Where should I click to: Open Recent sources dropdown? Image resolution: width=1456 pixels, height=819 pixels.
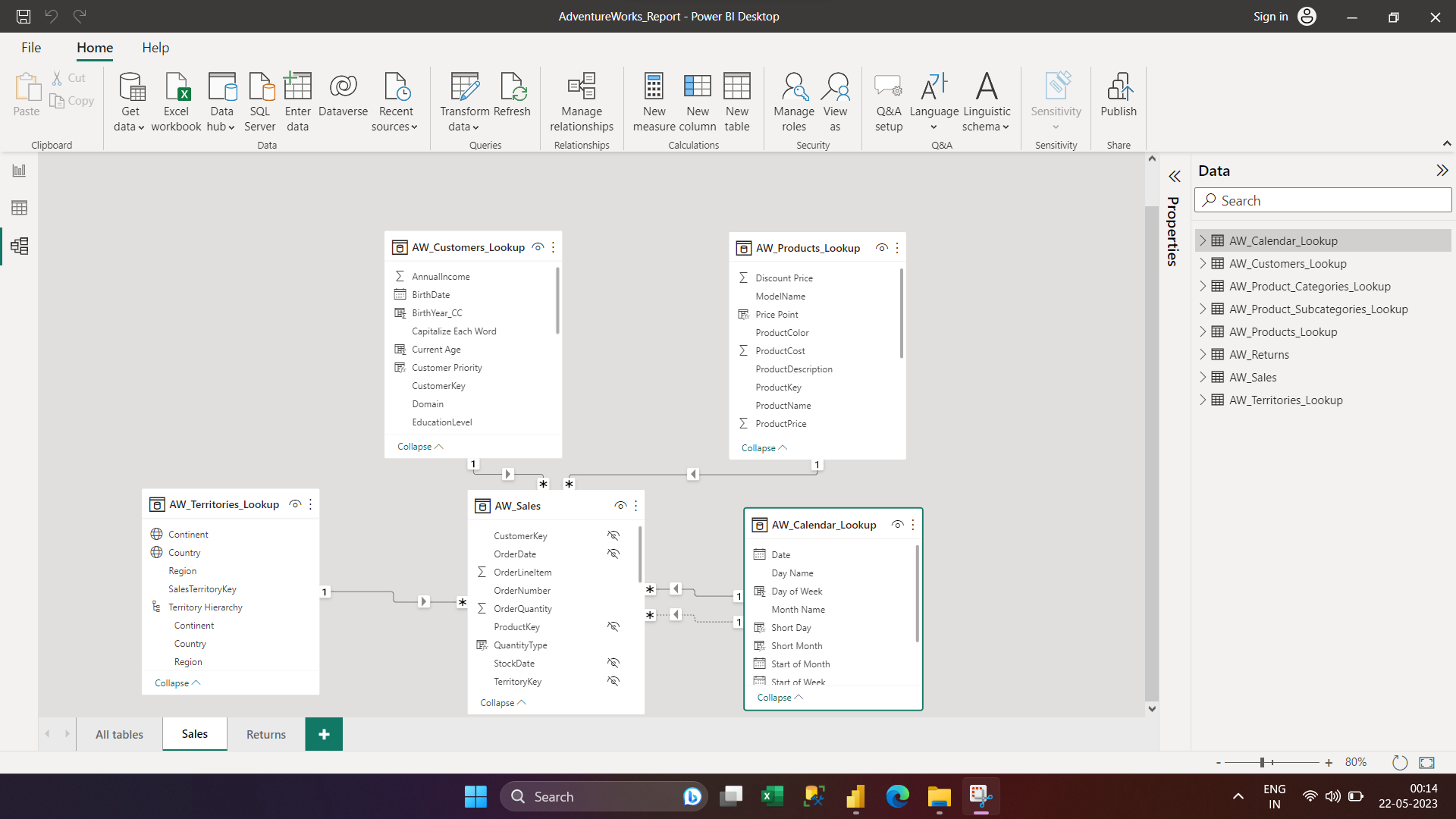click(x=395, y=102)
